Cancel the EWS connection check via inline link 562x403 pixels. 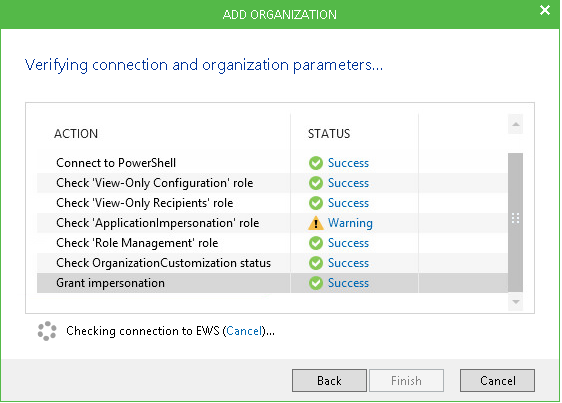[244, 331]
